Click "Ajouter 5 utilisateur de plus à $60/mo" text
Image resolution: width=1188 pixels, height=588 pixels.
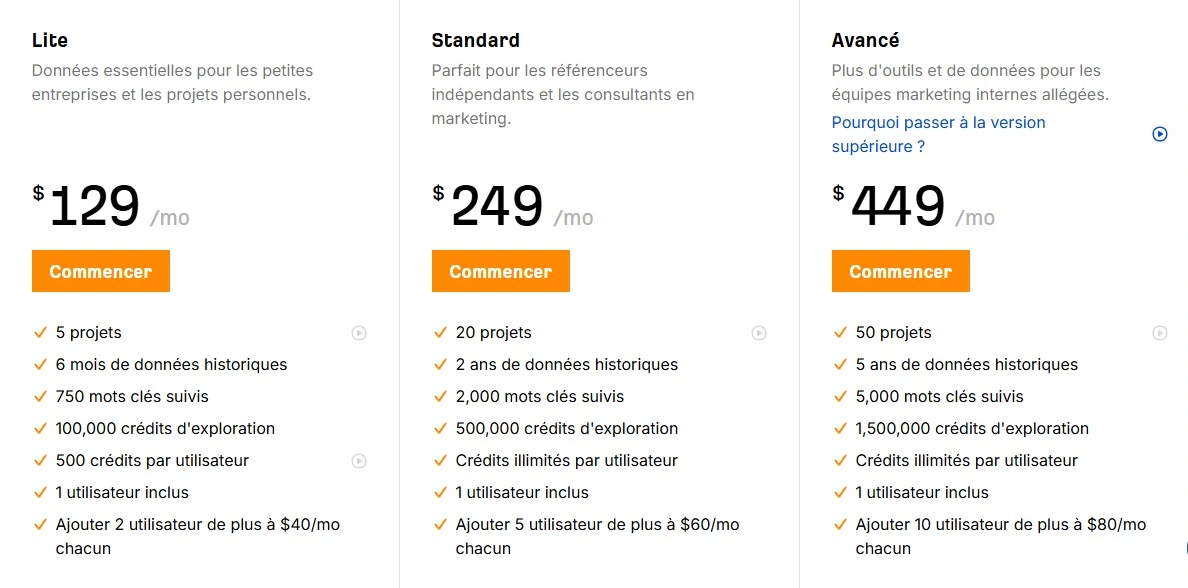(x=598, y=524)
